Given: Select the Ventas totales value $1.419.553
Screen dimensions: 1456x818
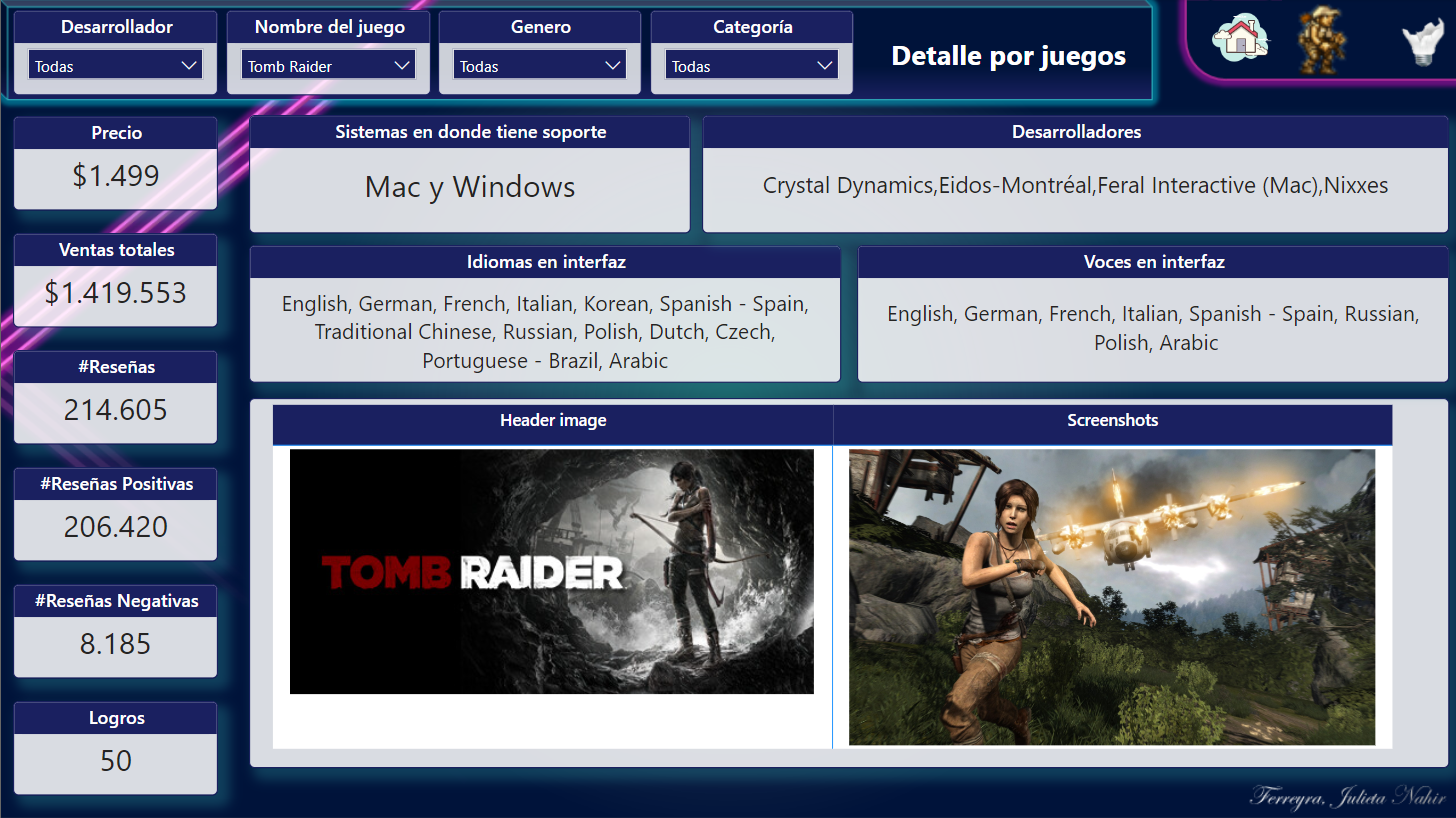Looking at the screenshot, I should tap(116, 293).
